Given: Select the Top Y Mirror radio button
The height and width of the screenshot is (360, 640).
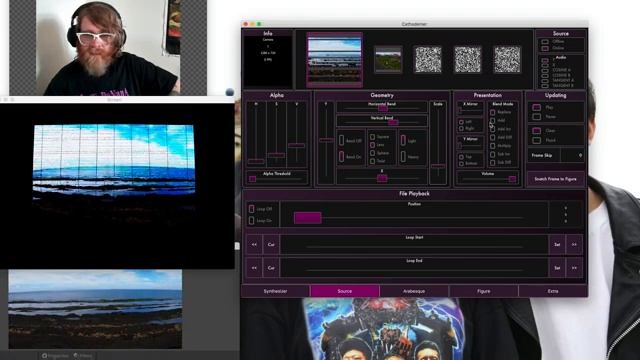Looking at the screenshot, I should click(x=461, y=157).
